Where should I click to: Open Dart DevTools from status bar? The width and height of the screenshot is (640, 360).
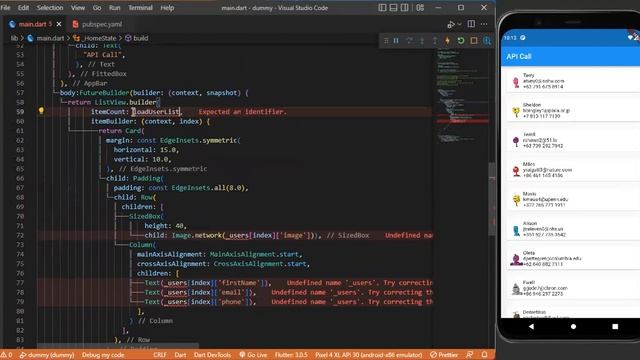pyautogui.click(x=212, y=355)
